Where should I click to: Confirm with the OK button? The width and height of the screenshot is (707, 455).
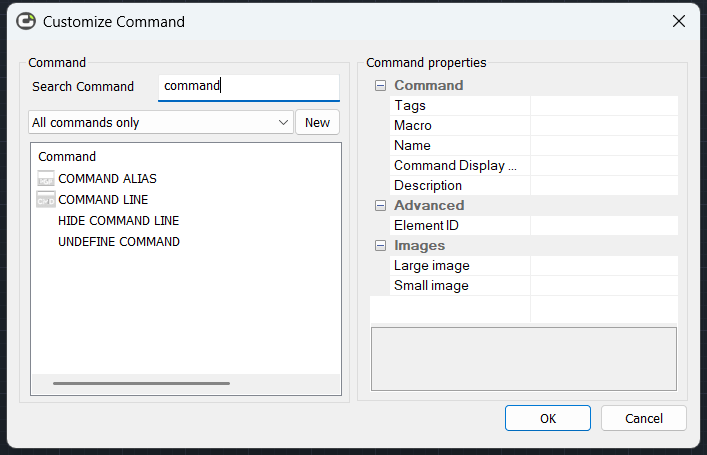pyautogui.click(x=548, y=418)
